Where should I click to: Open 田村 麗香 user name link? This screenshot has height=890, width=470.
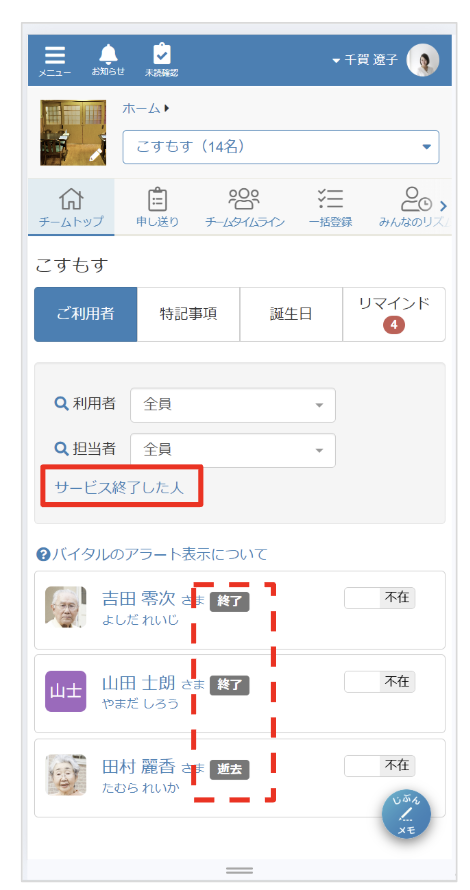coord(139,767)
